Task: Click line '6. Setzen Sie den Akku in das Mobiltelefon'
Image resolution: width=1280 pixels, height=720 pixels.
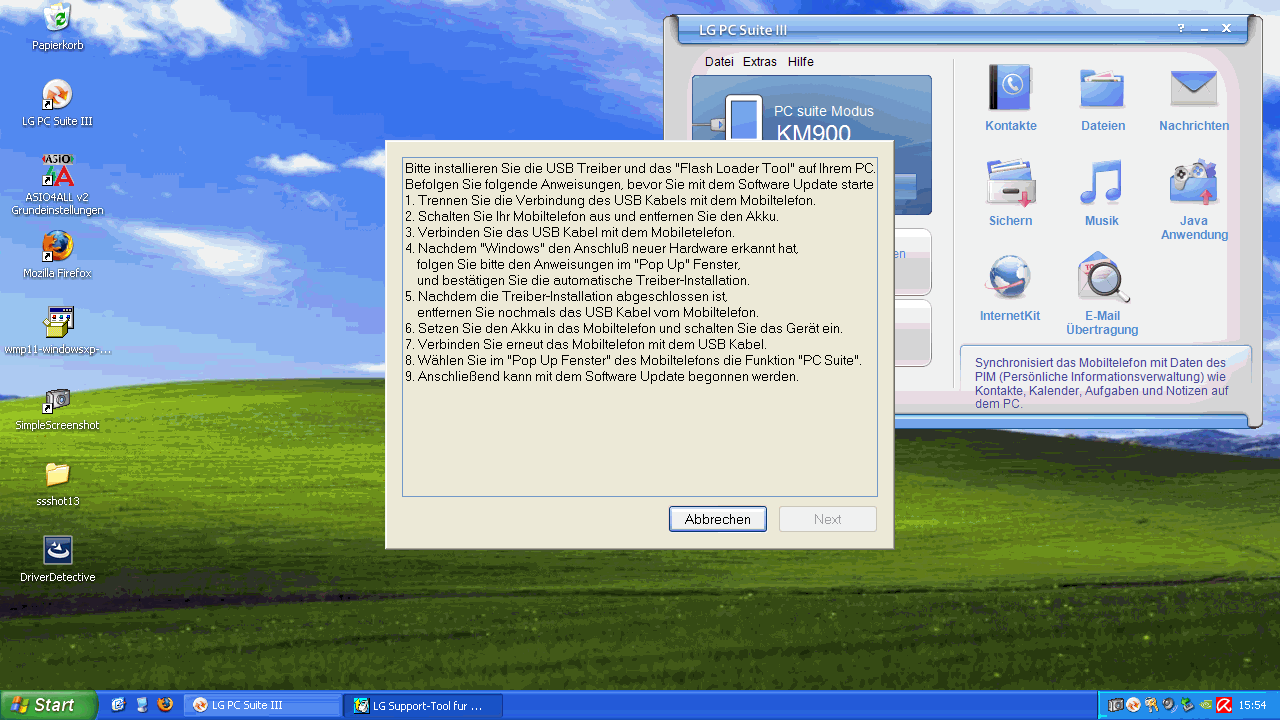Action: click(x=624, y=328)
